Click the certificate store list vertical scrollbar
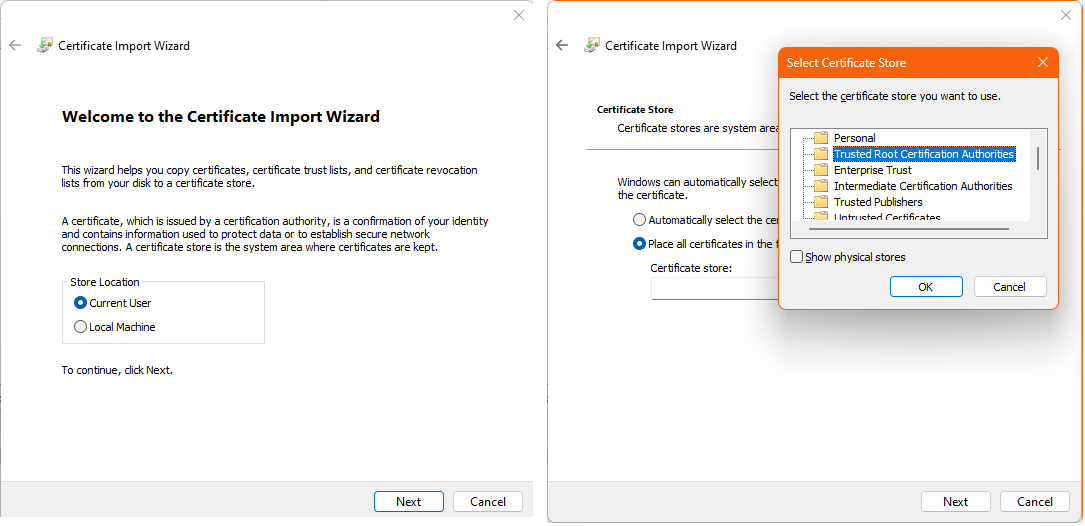The image size is (1085, 526). 1038,160
